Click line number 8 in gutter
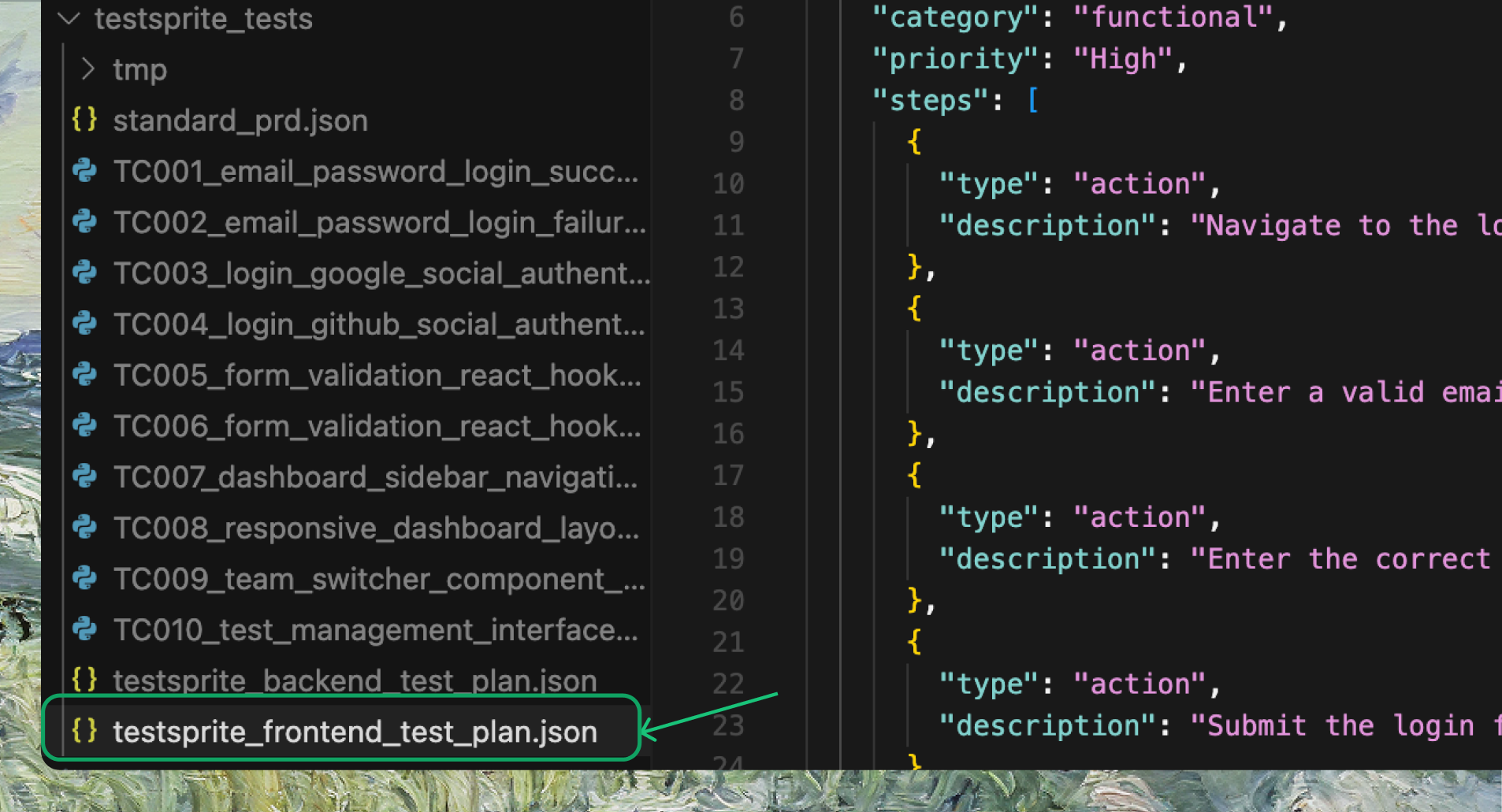1502x812 pixels. coord(736,101)
